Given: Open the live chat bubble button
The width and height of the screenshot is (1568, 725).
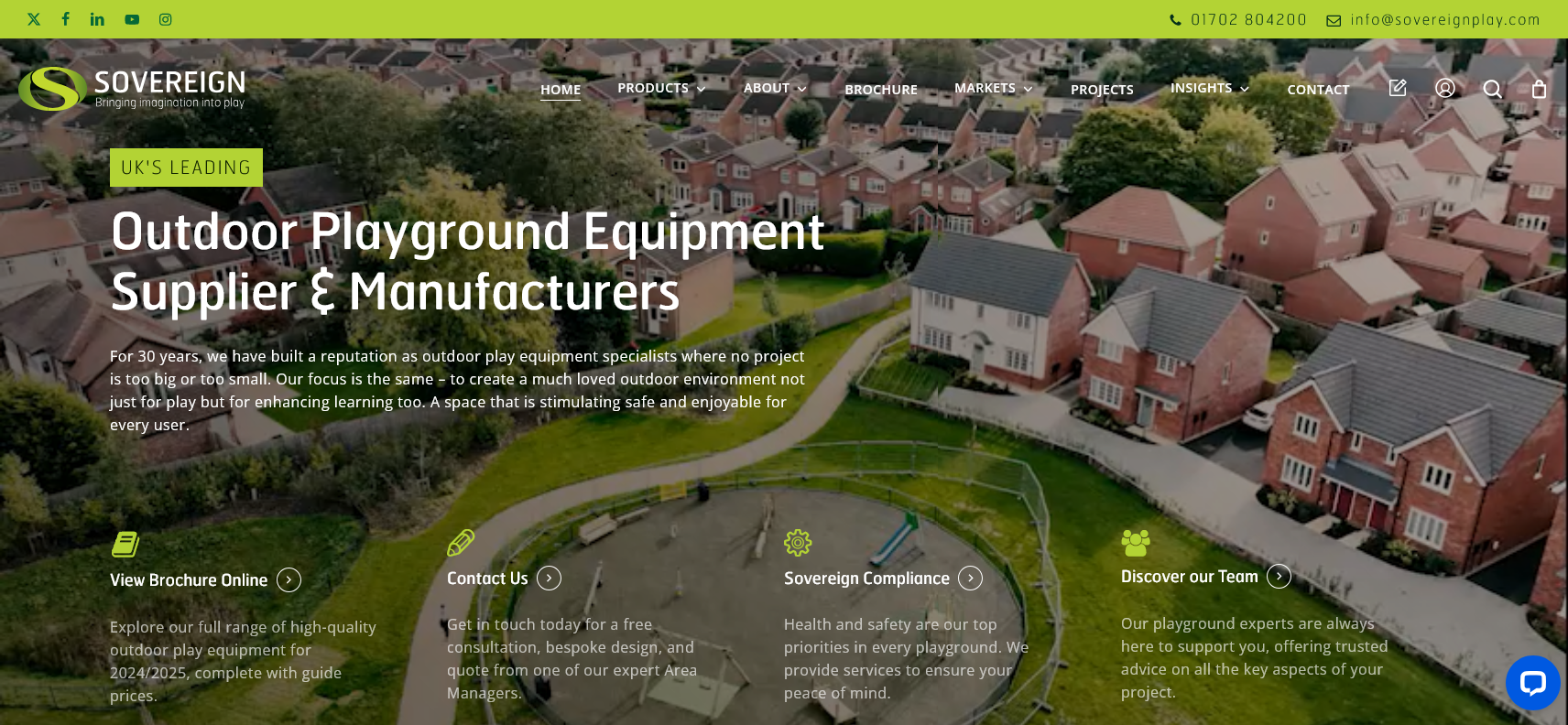Looking at the screenshot, I should tap(1533, 683).
